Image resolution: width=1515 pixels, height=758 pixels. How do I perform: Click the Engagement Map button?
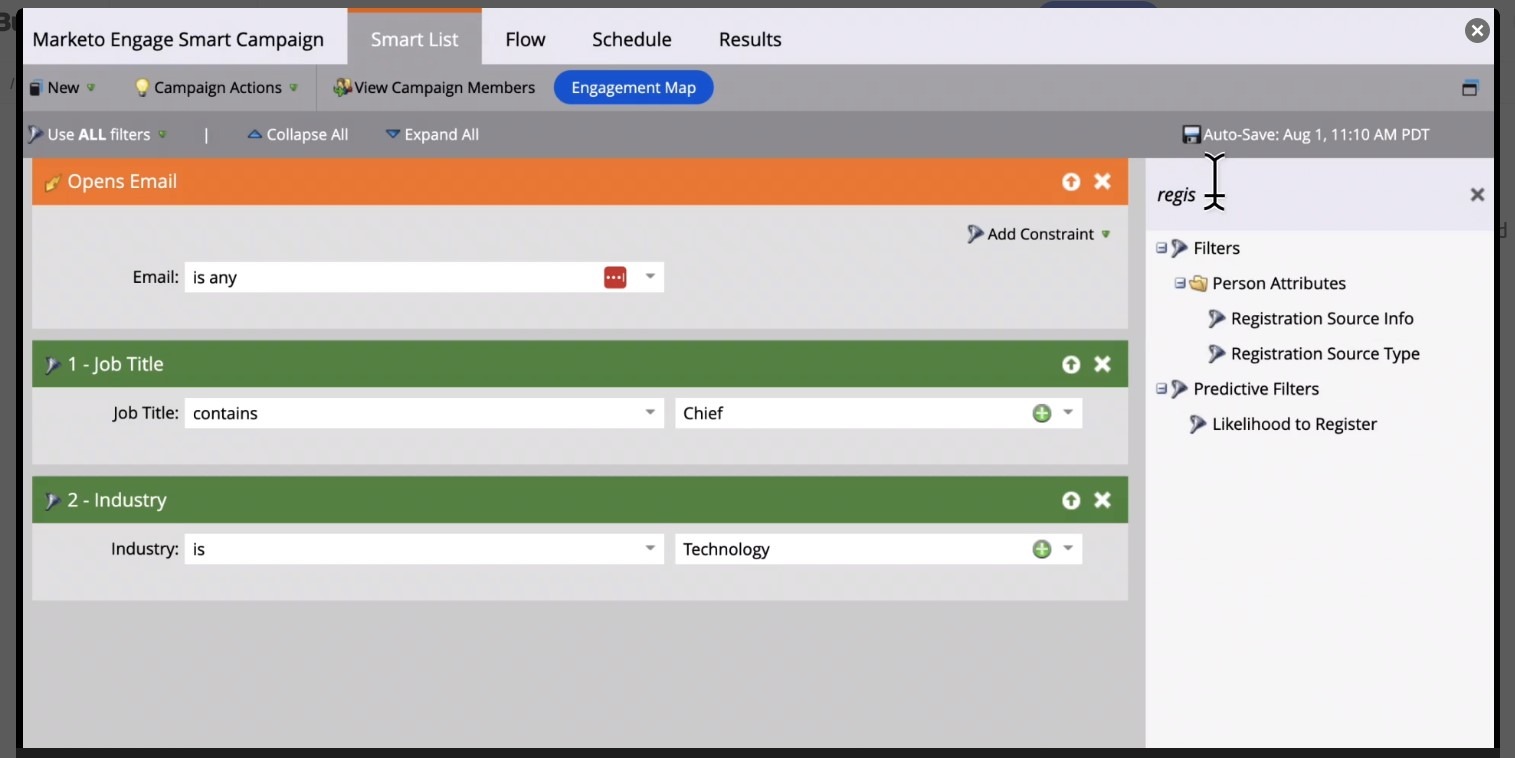[x=633, y=87]
